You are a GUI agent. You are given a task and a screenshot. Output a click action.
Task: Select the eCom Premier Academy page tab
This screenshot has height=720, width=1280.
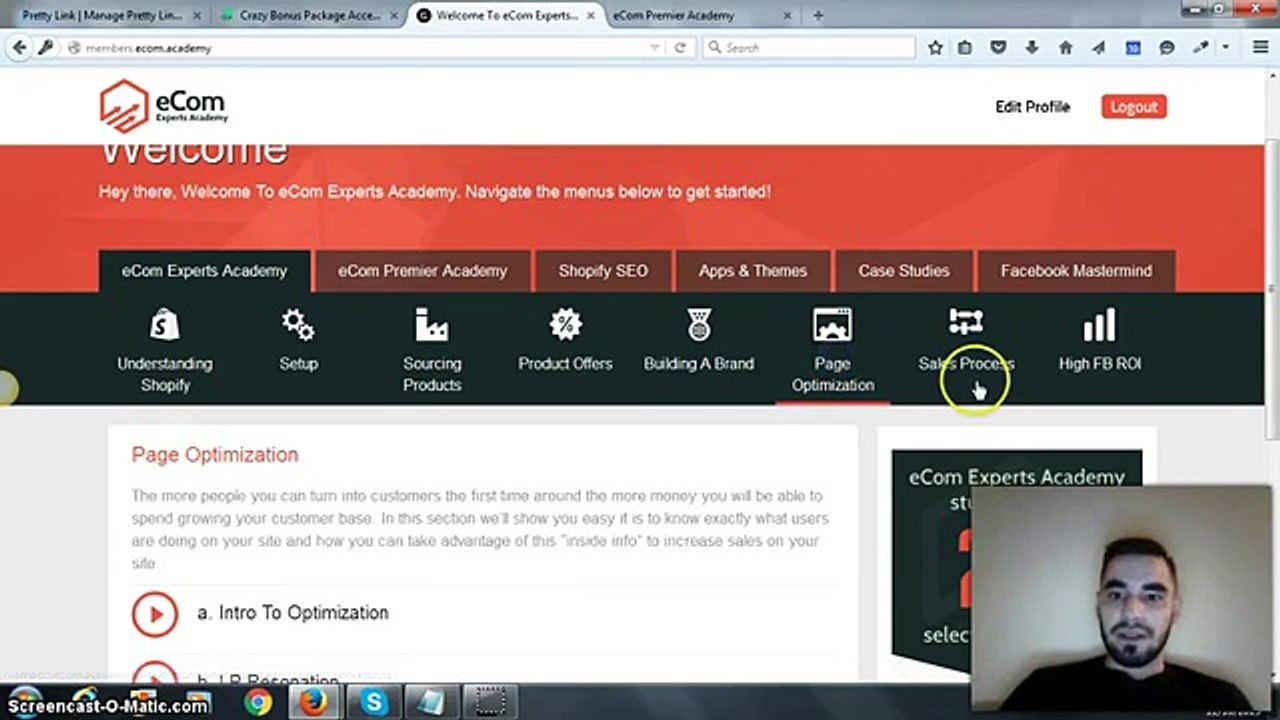[422, 271]
